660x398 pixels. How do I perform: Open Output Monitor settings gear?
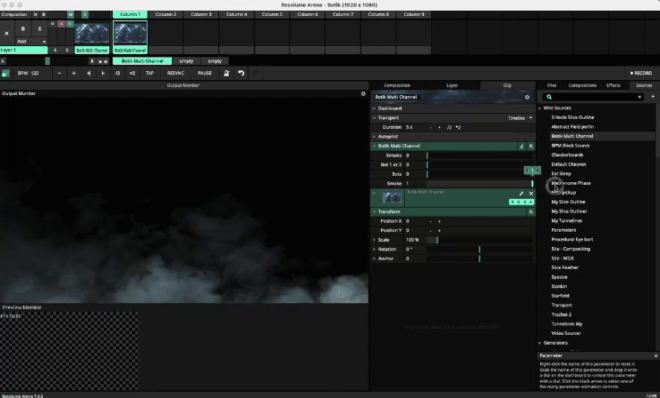click(x=363, y=93)
